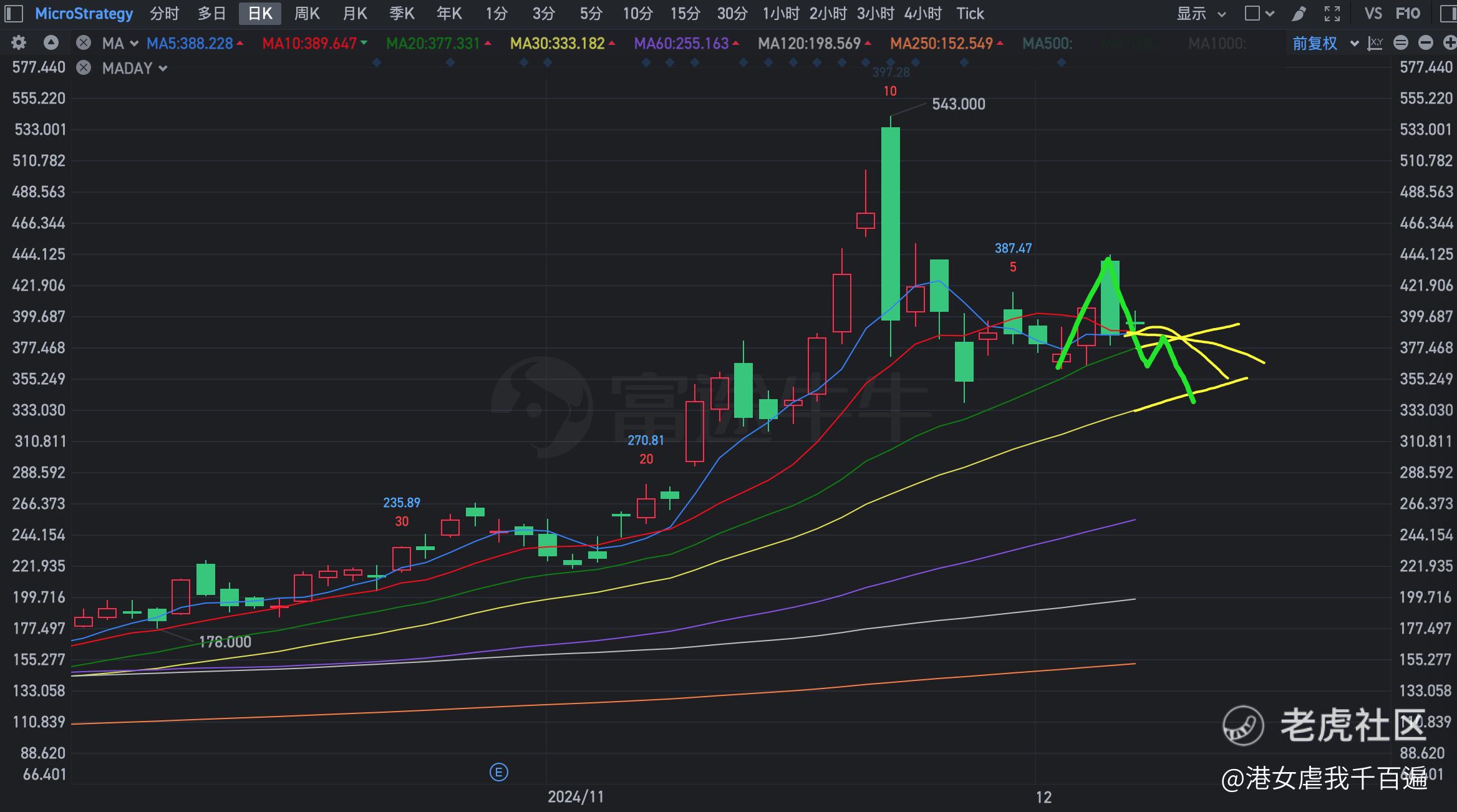Click the X,Y axis coordinate icon
Image resolution: width=1457 pixels, height=812 pixels.
(x=1375, y=43)
